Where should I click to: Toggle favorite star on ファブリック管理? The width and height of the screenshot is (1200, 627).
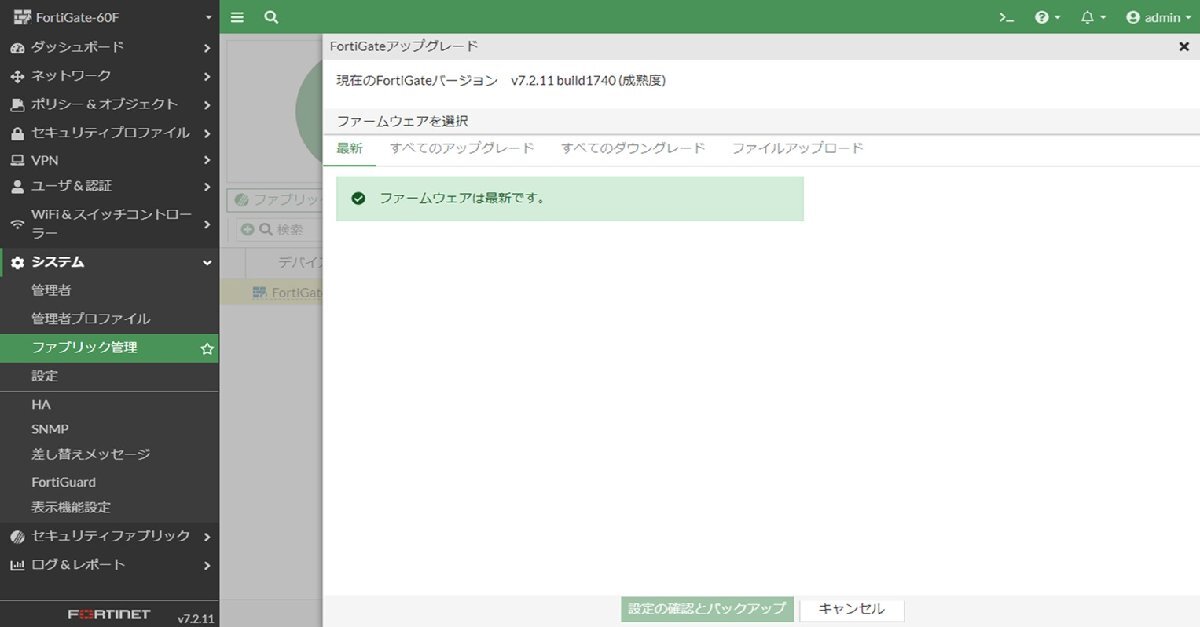[x=207, y=348]
